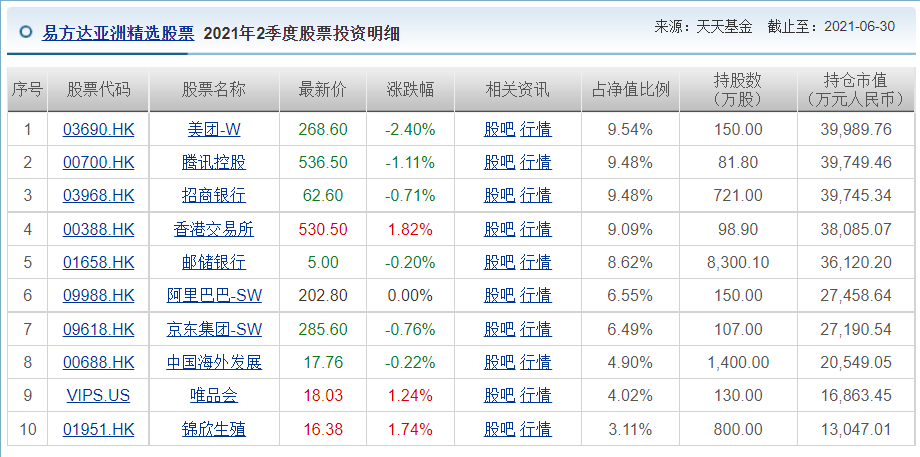The image size is (920, 457).
Task: Click the 截止至：2021-06-30 date text
Action: click(831, 26)
